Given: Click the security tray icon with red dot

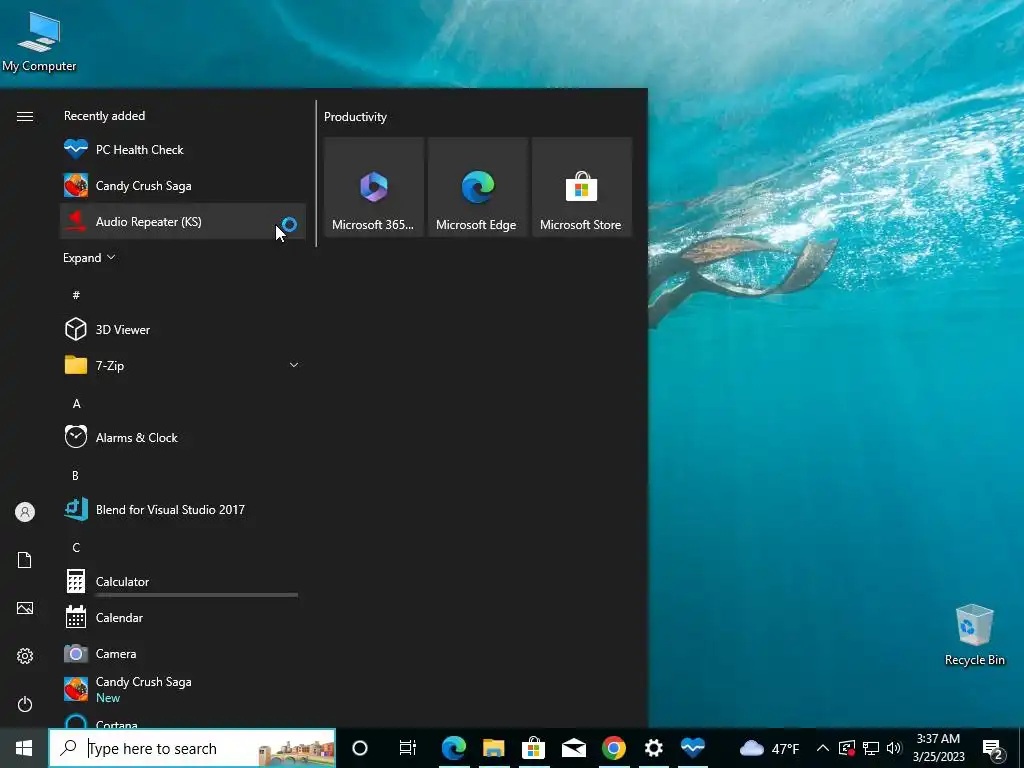Looking at the screenshot, I should [847, 748].
